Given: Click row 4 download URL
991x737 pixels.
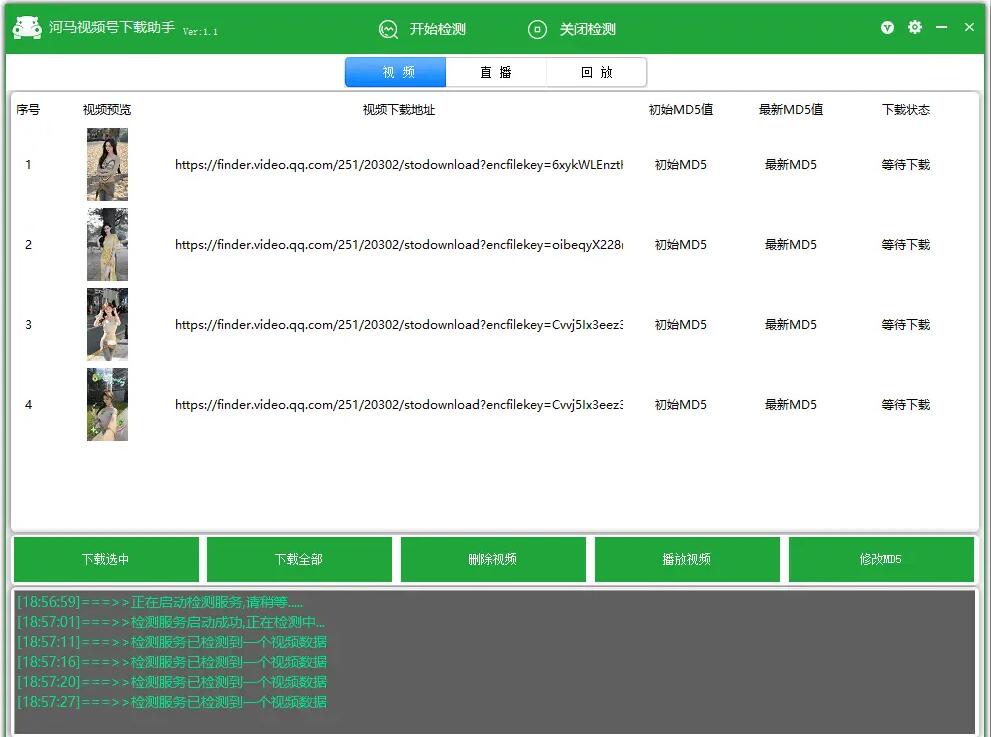Looking at the screenshot, I should coord(399,405).
